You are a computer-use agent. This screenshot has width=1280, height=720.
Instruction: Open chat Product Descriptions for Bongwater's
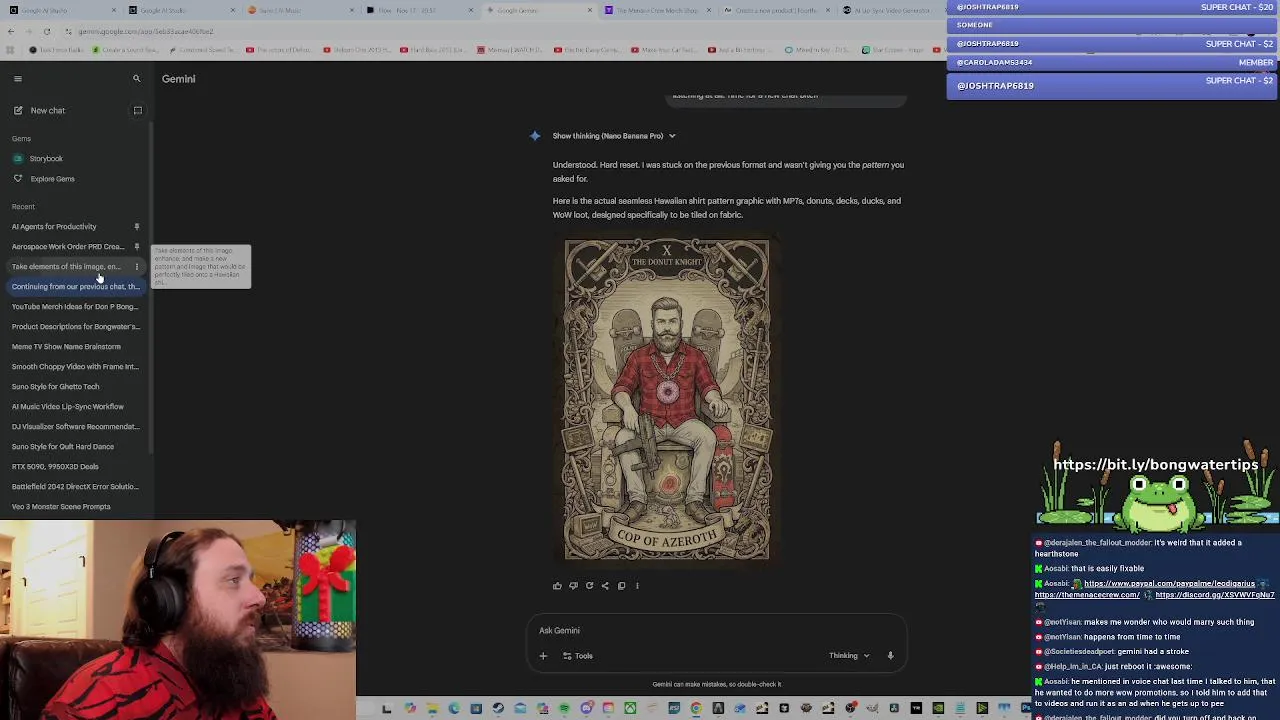point(75,326)
